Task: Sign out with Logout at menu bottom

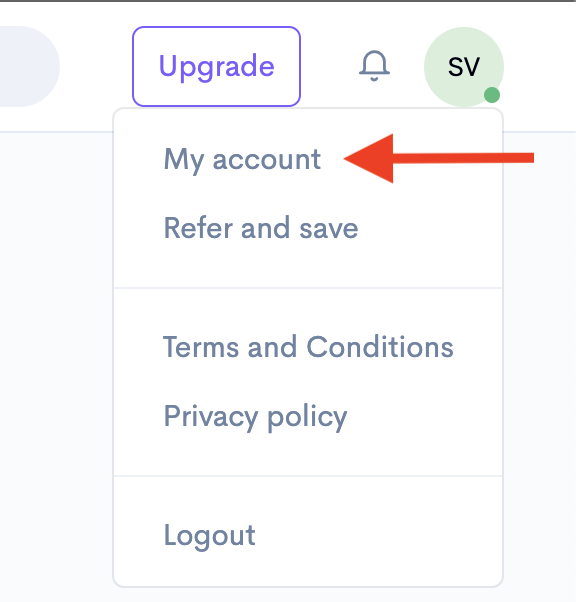Action: [209, 536]
